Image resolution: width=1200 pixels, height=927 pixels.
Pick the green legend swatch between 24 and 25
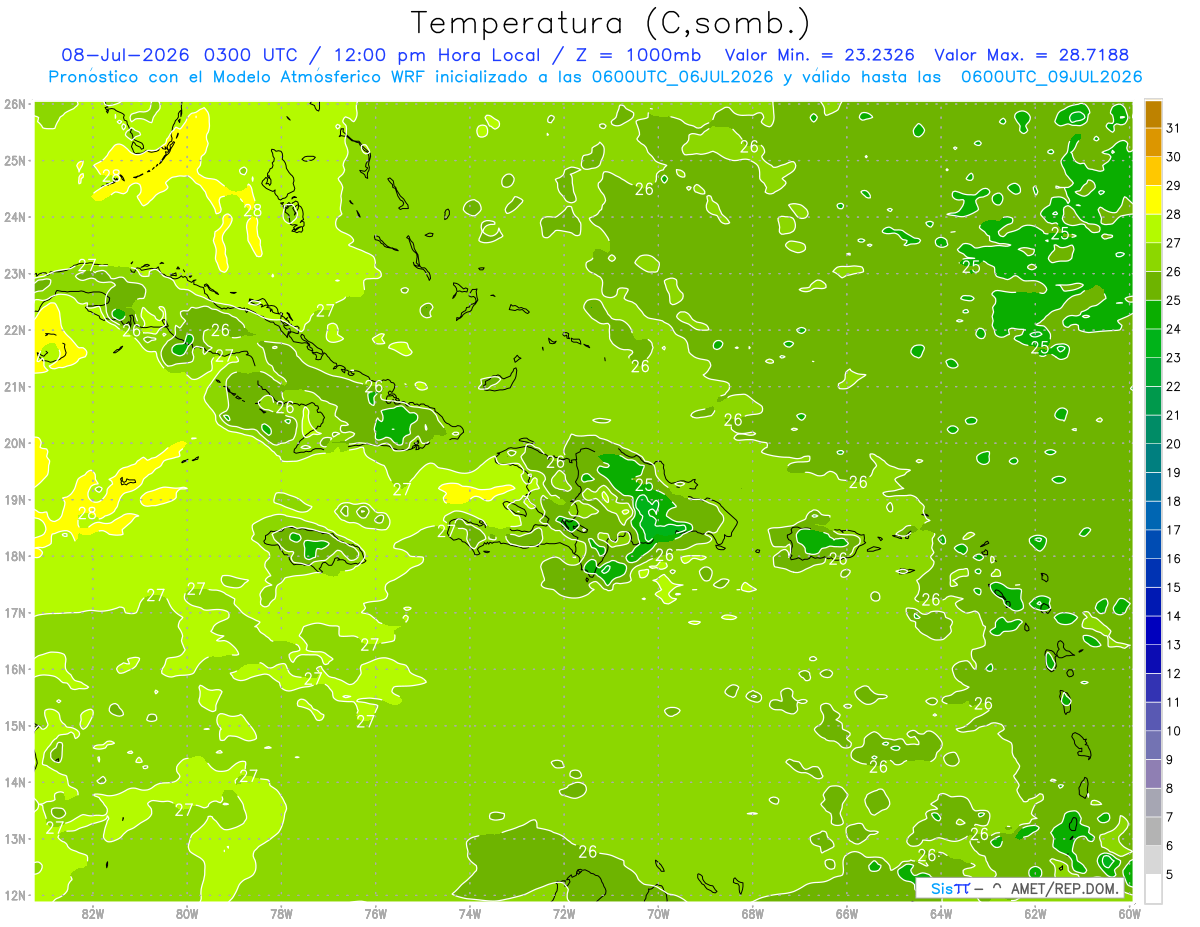tap(1153, 314)
